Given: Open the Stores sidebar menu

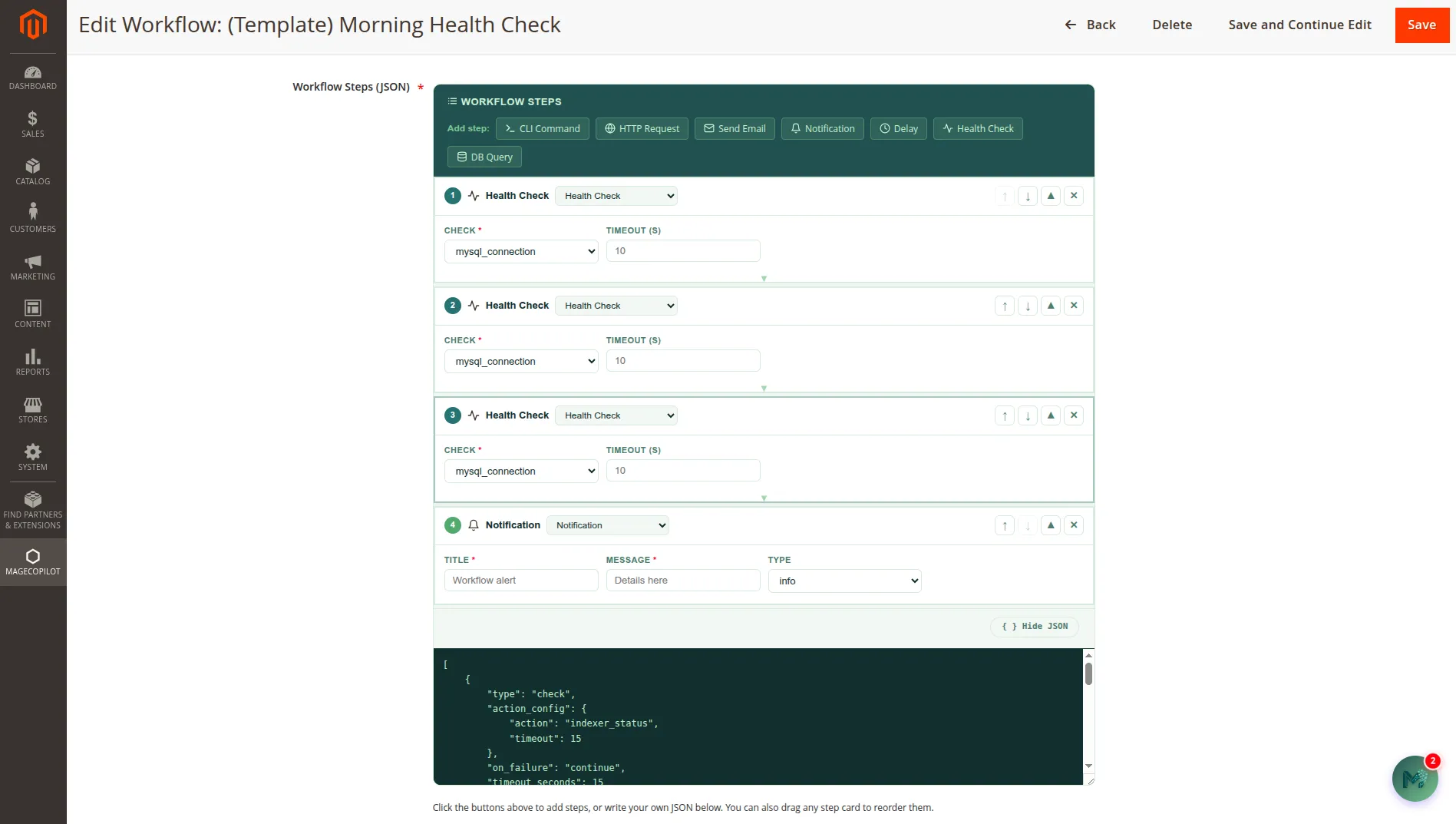Looking at the screenshot, I should (x=33, y=410).
